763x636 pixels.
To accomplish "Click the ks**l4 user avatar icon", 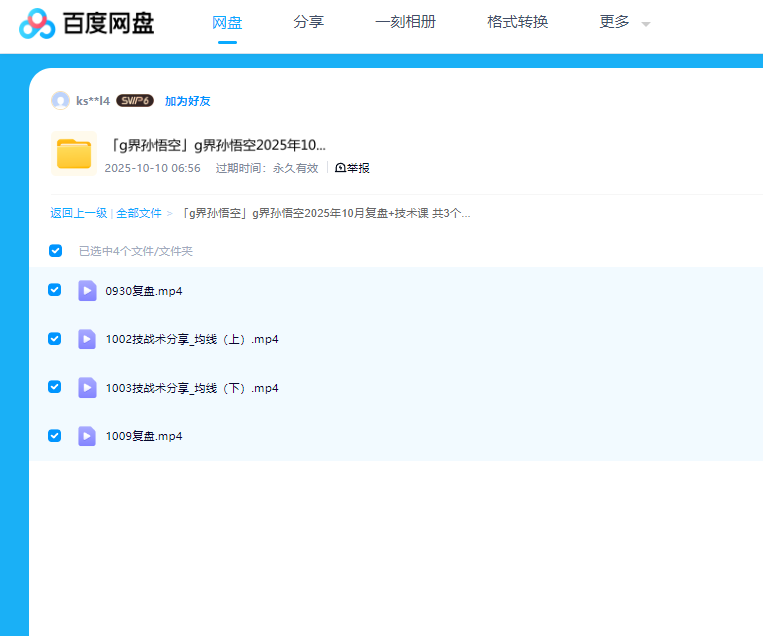I will pyautogui.click(x=60, y=101).
